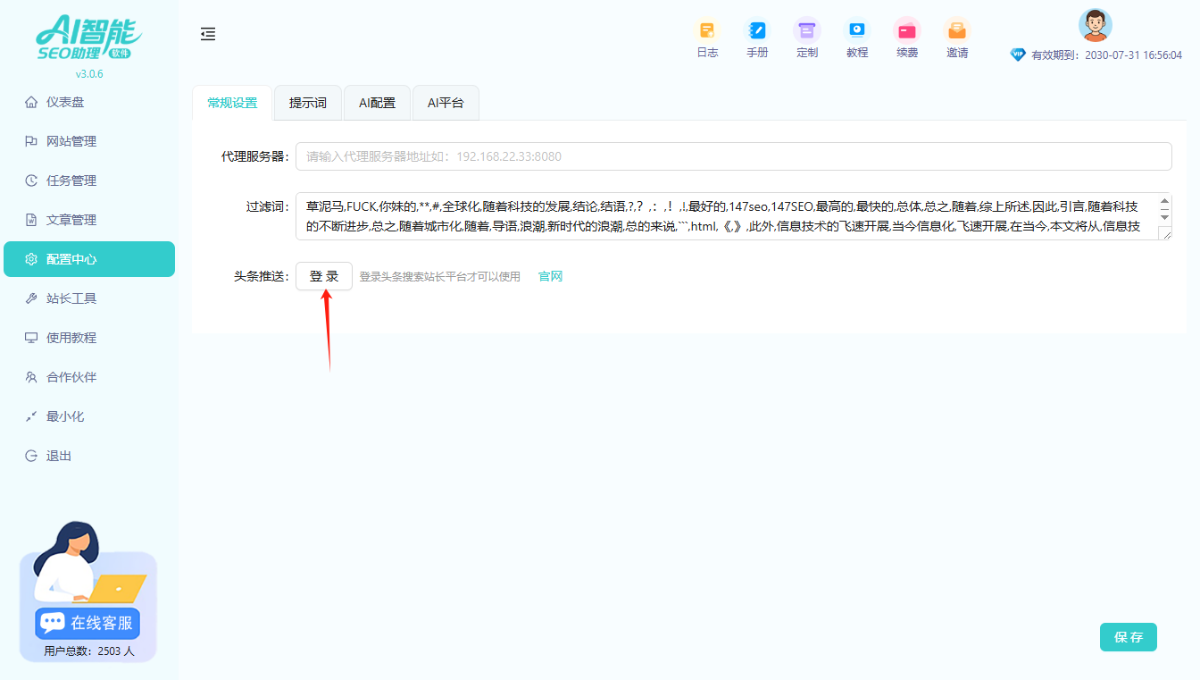Click the 过滤词 textarea resize handle
The height and width of the screenshot is (680, 1200).
coord(1165,233)
